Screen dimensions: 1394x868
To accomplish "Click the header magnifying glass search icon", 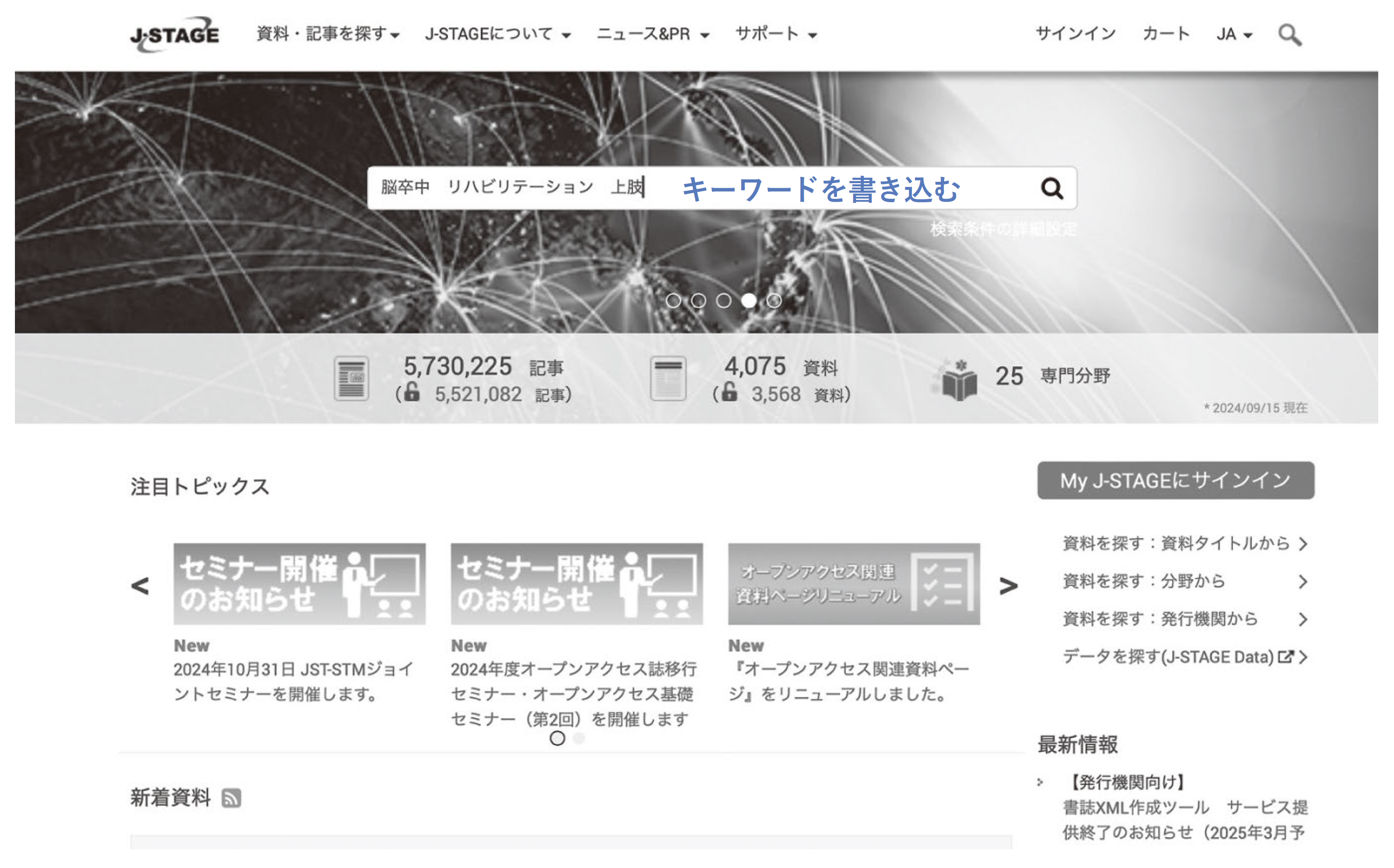I will 1289,35.
